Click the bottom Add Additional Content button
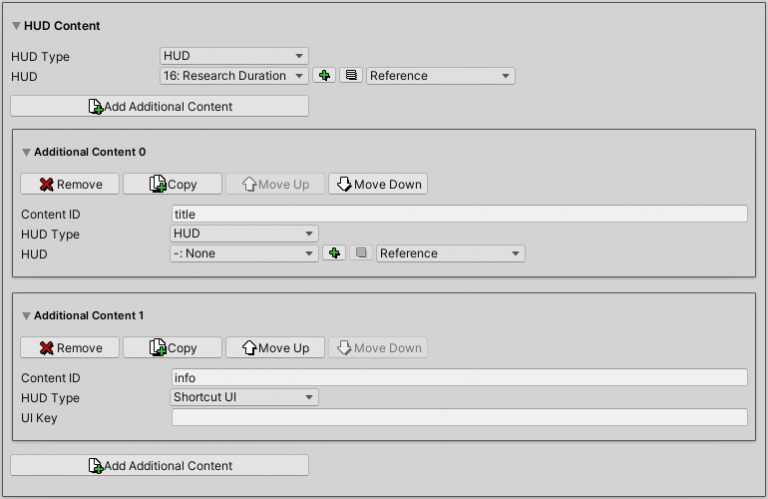 (159, 465)
